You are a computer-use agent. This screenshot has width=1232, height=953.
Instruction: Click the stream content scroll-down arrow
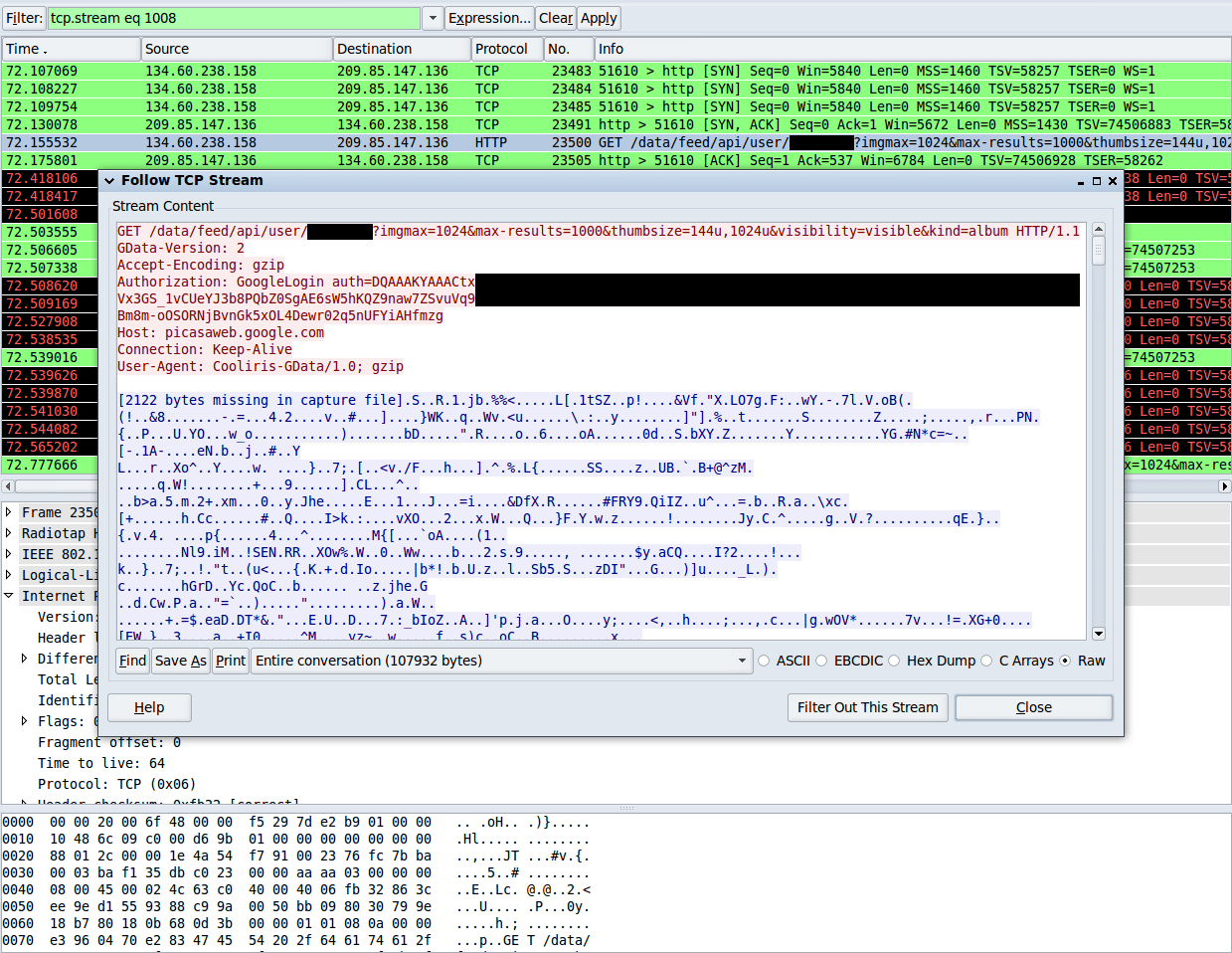point(1099,634)
